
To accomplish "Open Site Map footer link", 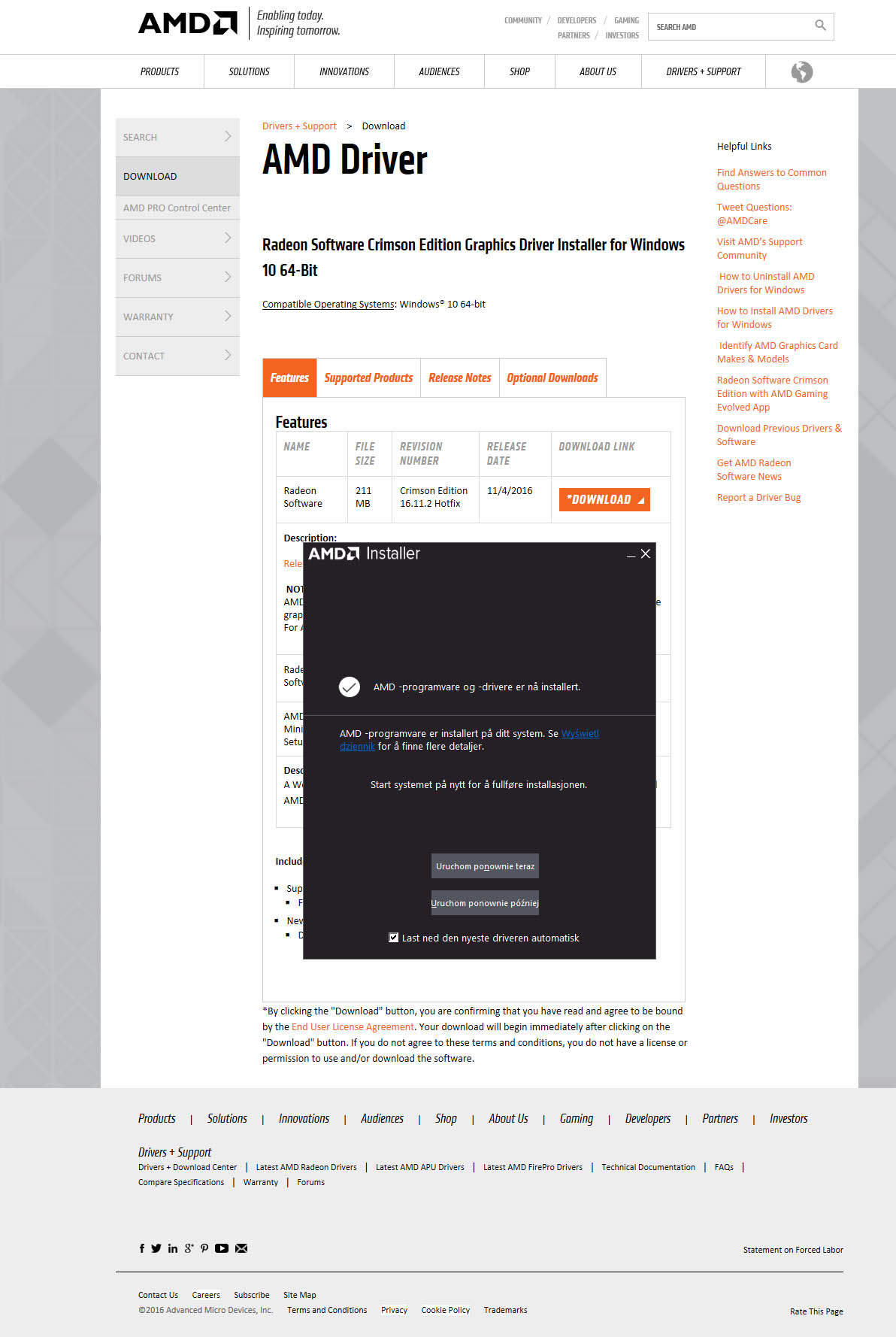I will 299,1295.
